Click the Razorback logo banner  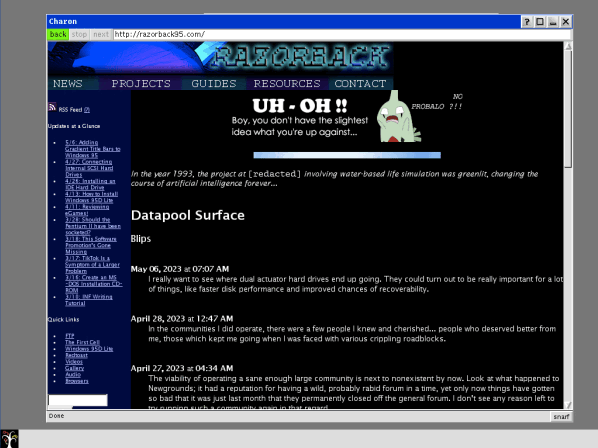click(x=220, y=58)
